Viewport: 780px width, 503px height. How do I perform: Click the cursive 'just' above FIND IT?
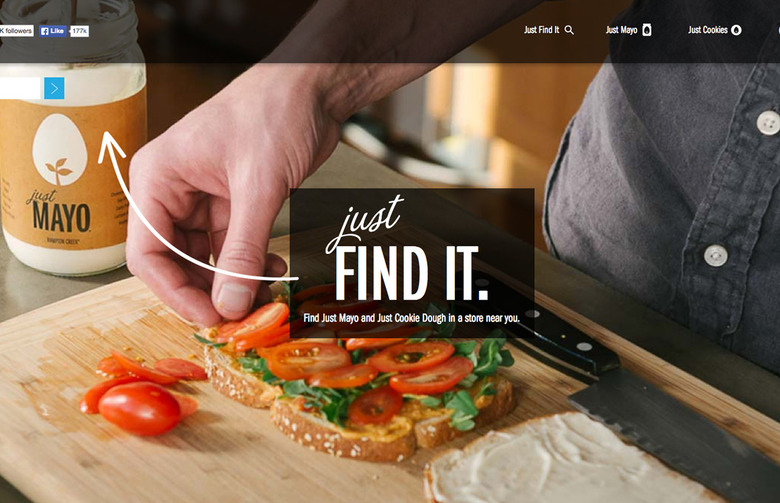coord(365,221)
